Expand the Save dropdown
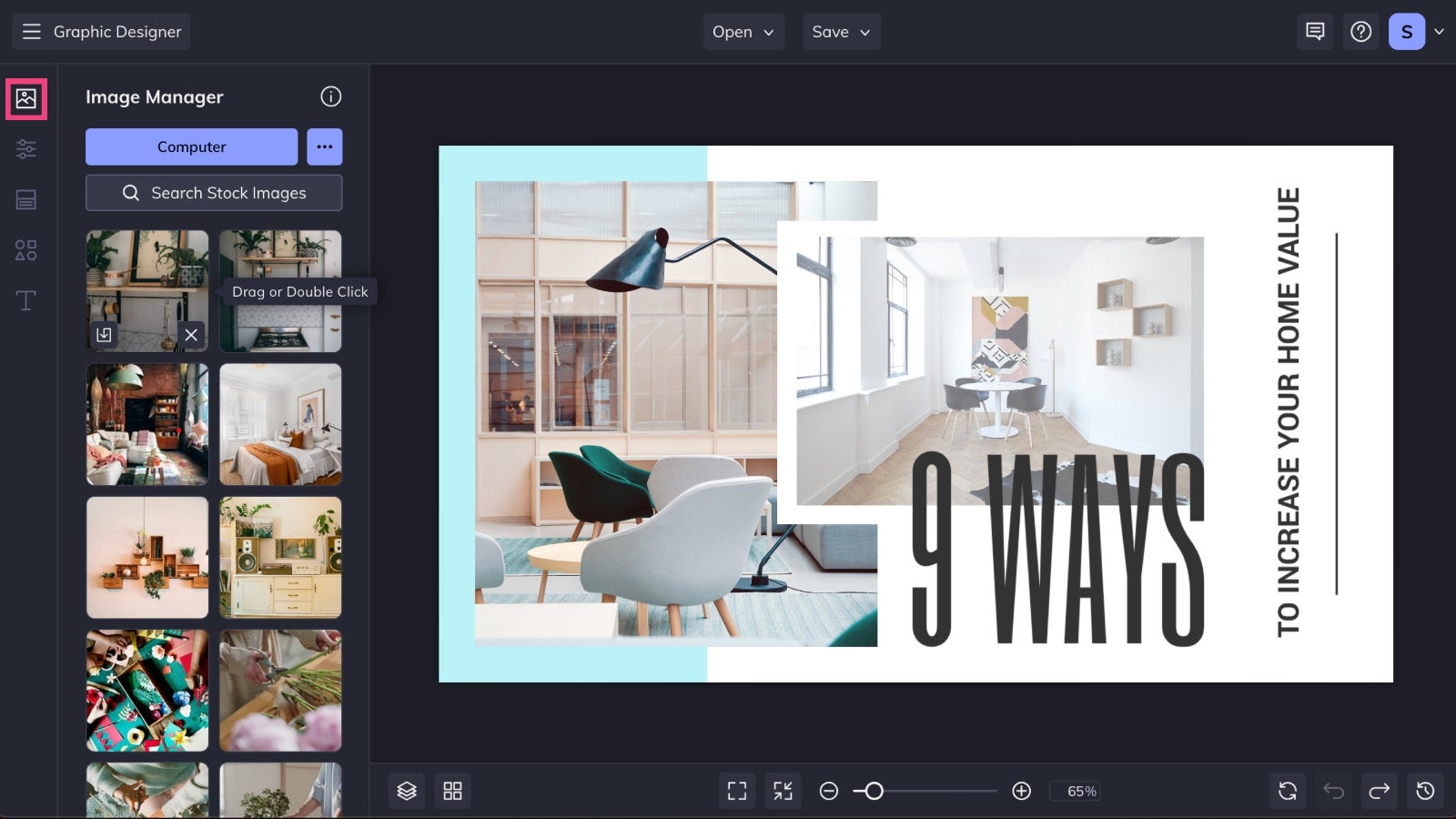This screenshot has height=819, width=1456. (841, 32)
